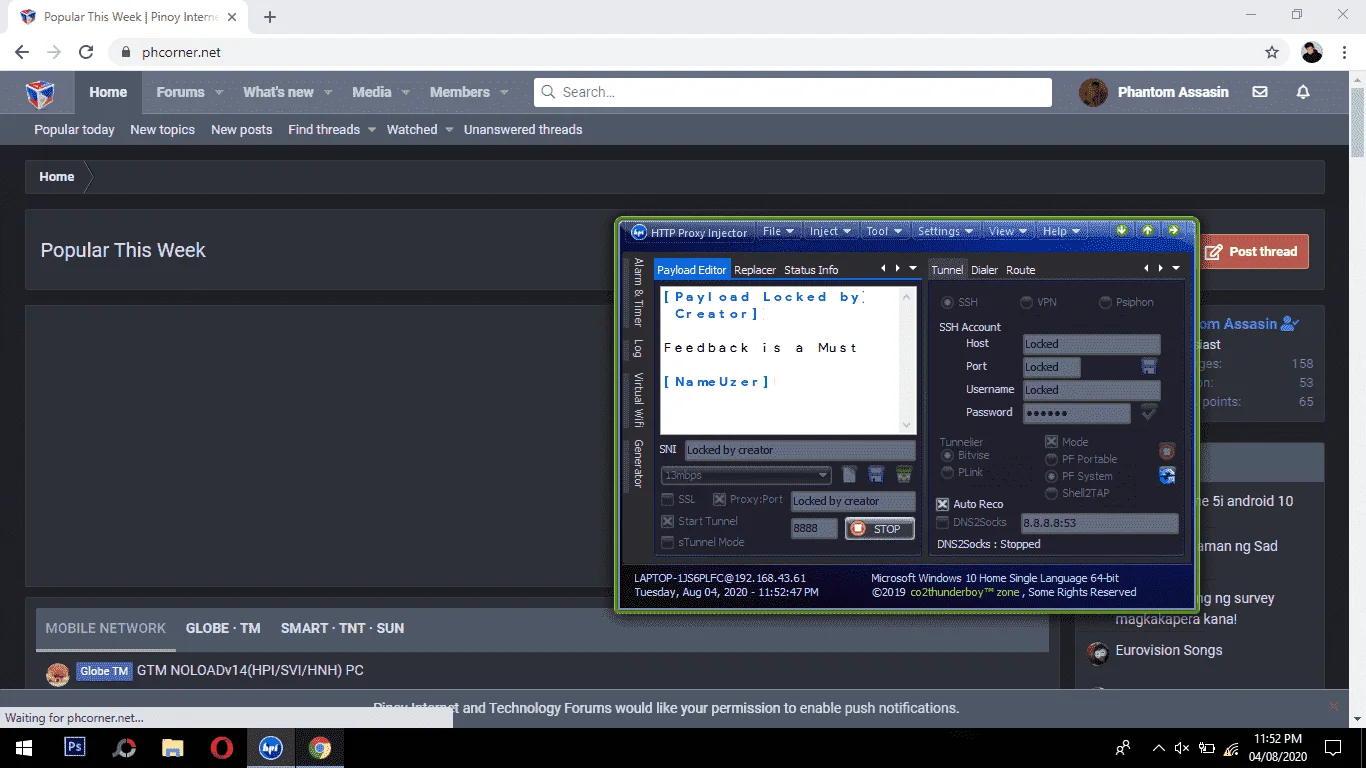This screenshot has width=1366, height=768.
Task: Click the phcorner site logo in the navbar
Action: (x=40, y=93)
